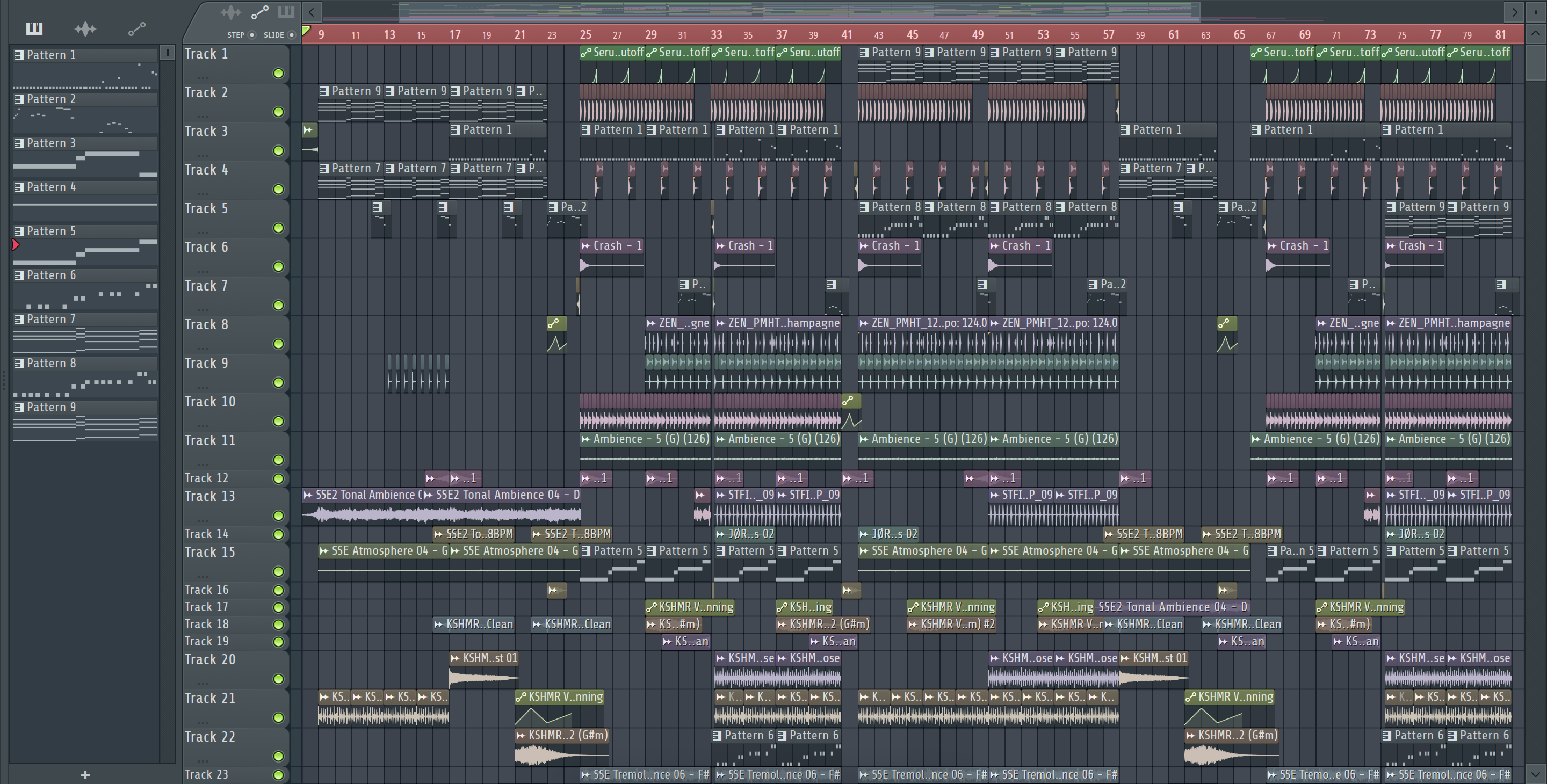Viewport: 1547px width, 784px height.
Task: Click the red arrow marker below Pattern 5
Action: click(x=16, y=245)
